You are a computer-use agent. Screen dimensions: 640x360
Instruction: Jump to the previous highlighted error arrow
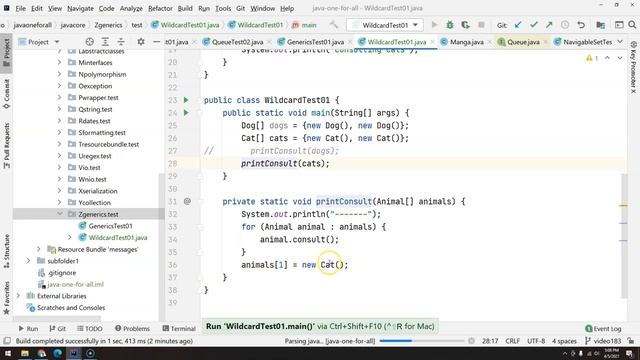click(607, 58)
